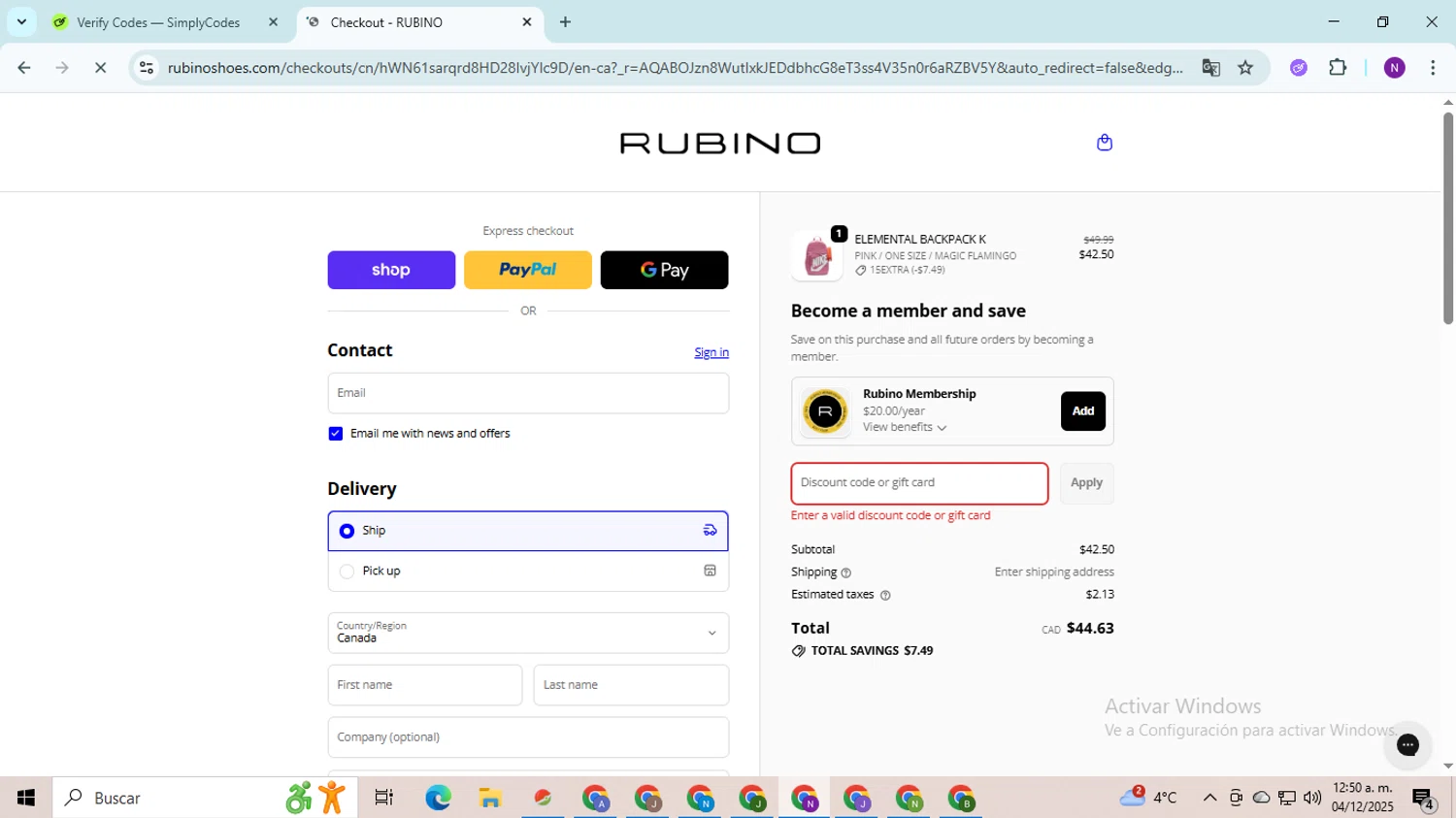Image resolution: width=1456 pixels, height=818 pixels.
Task: Open a new browser tab
Action: tap(565, 22)
